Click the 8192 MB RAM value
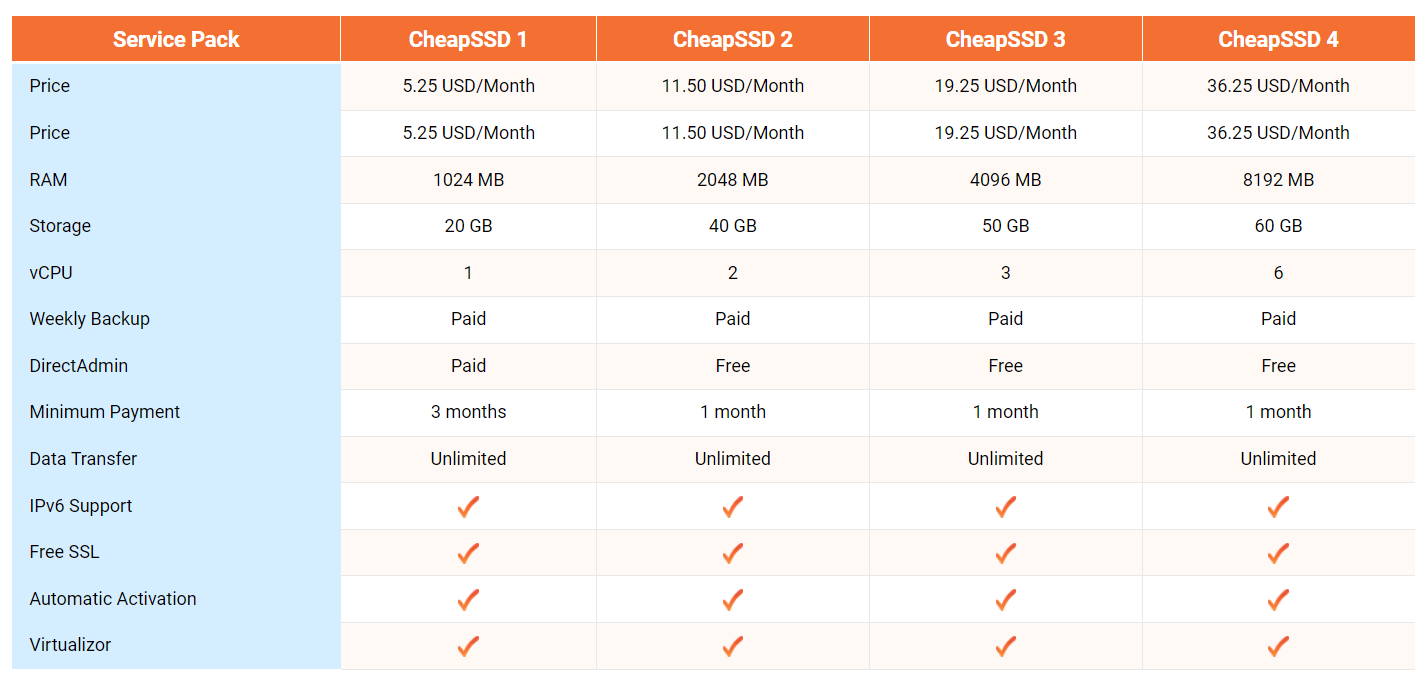 coord(1278,180)
